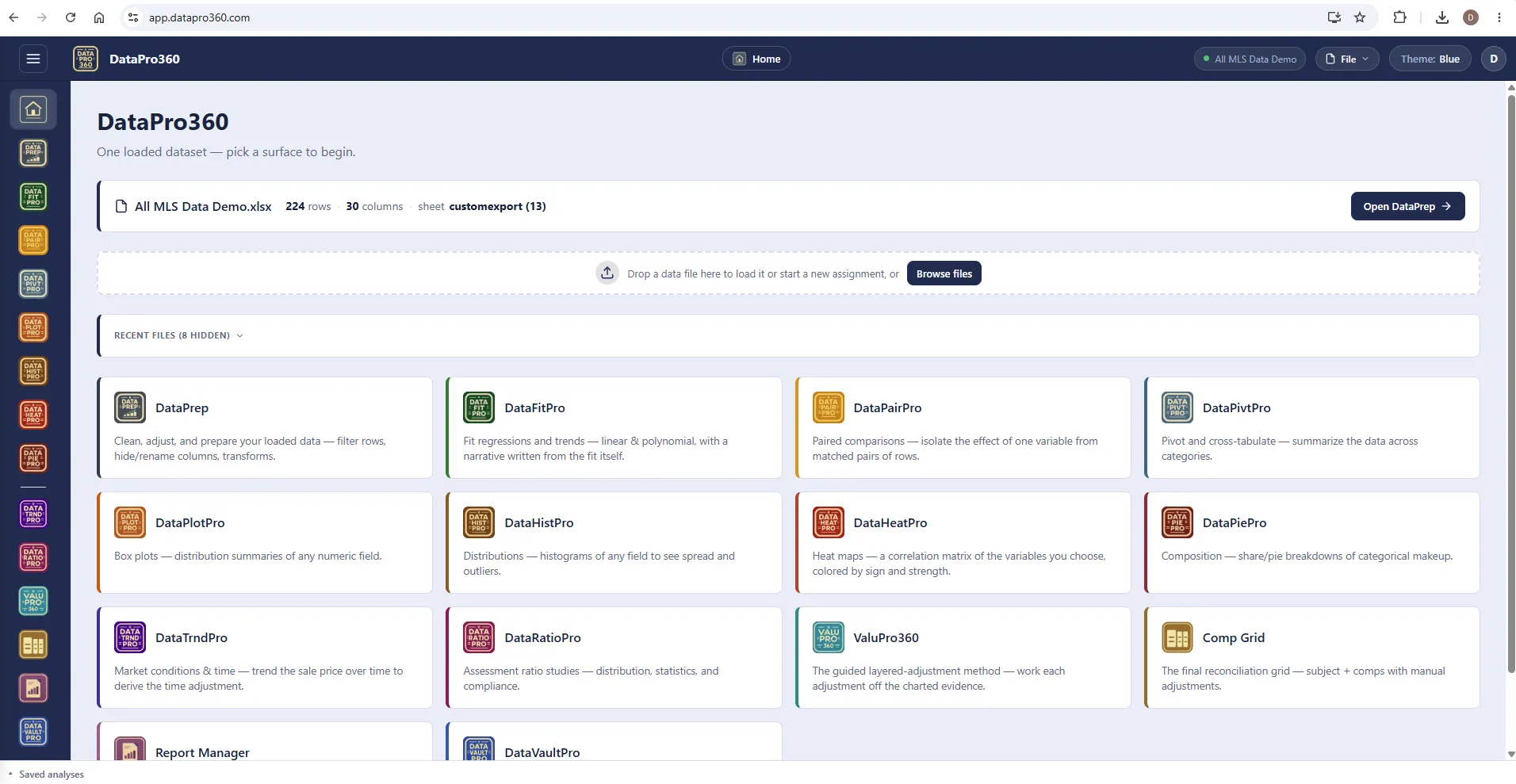Image resolution: width=1516 pixels, height=784 pixels.
Task: Open the DataHistPro card
Action: (x=614, y=542)
